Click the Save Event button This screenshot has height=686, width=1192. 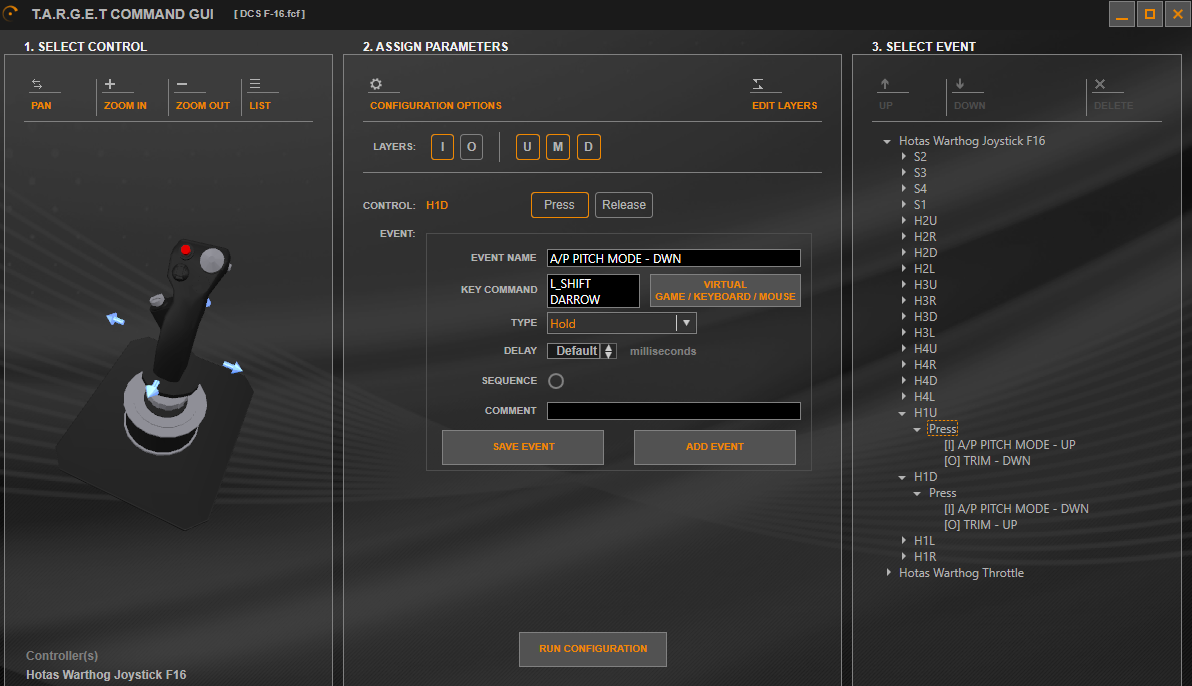(x=523, y=447)
